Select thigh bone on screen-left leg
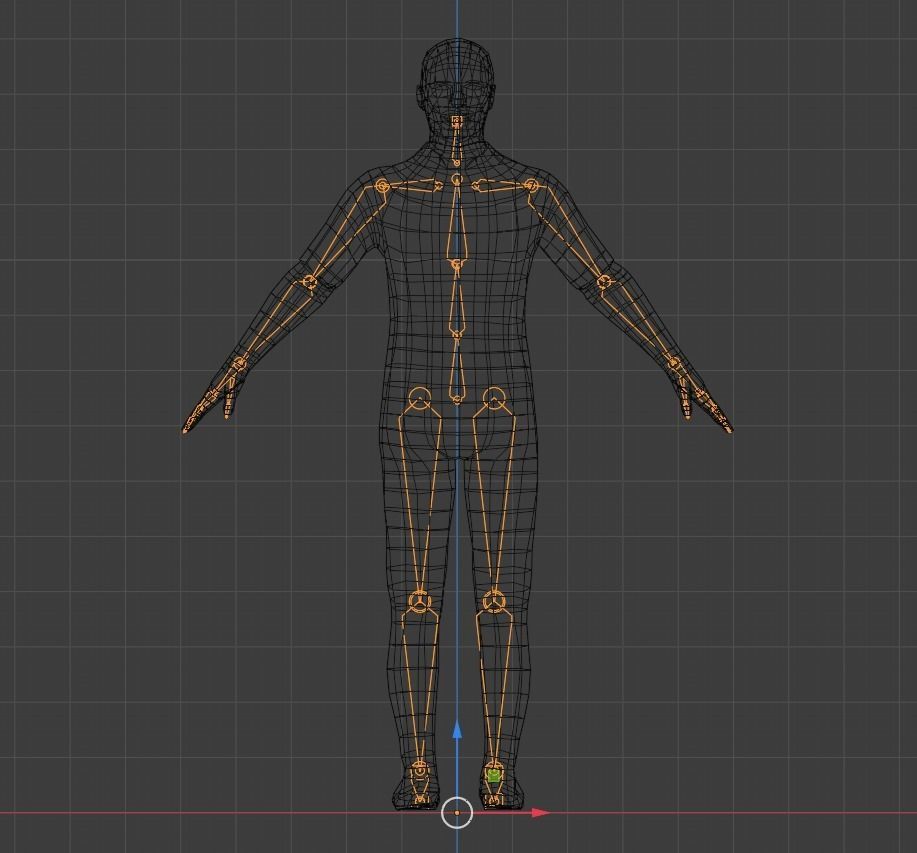This screenshot has width=917, height=853. coord(419,497)
